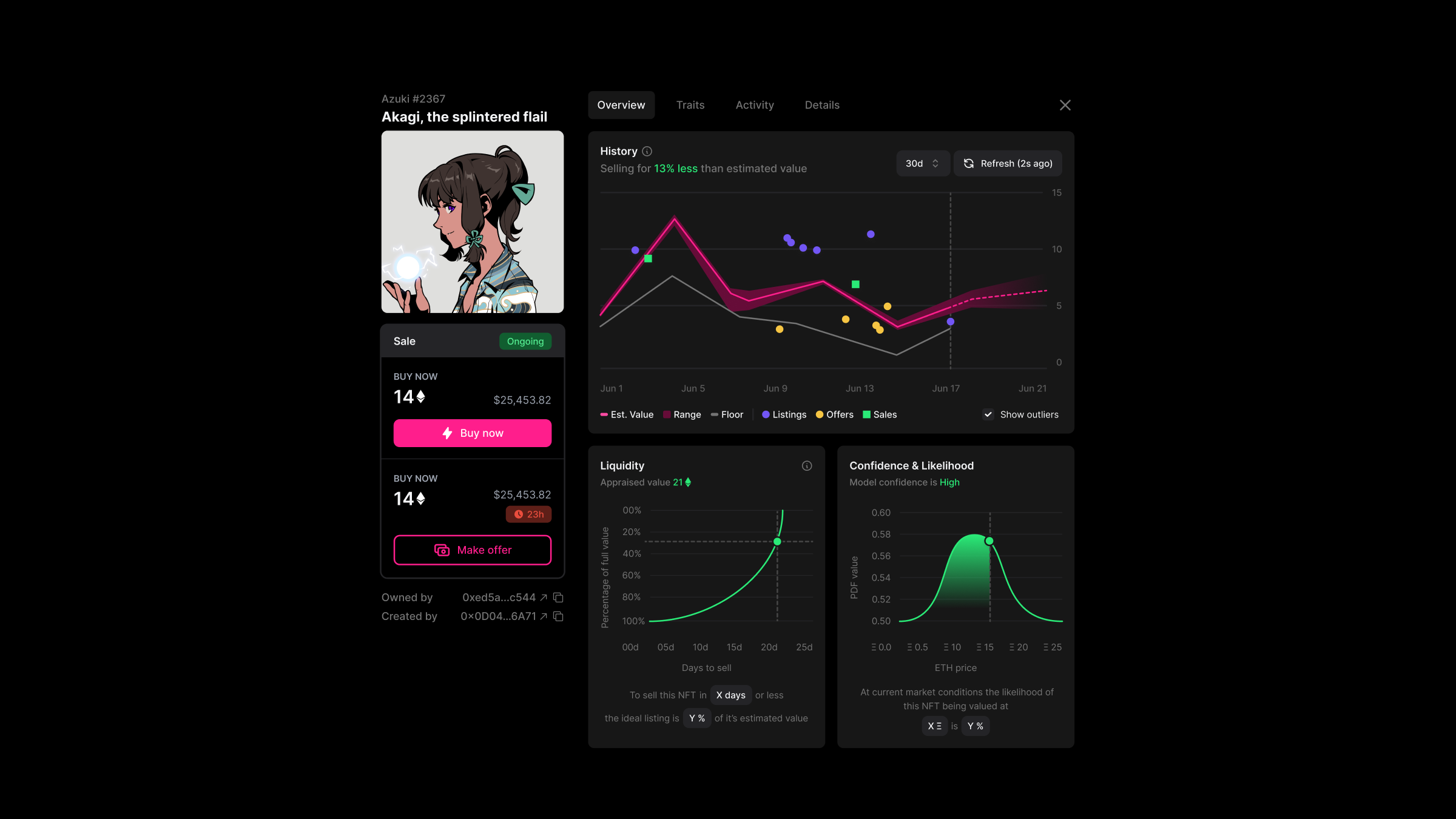Click the copy creator address icon
This screenshot has width=1456, height=819.
pyautogui.click(x=558, y=616)
